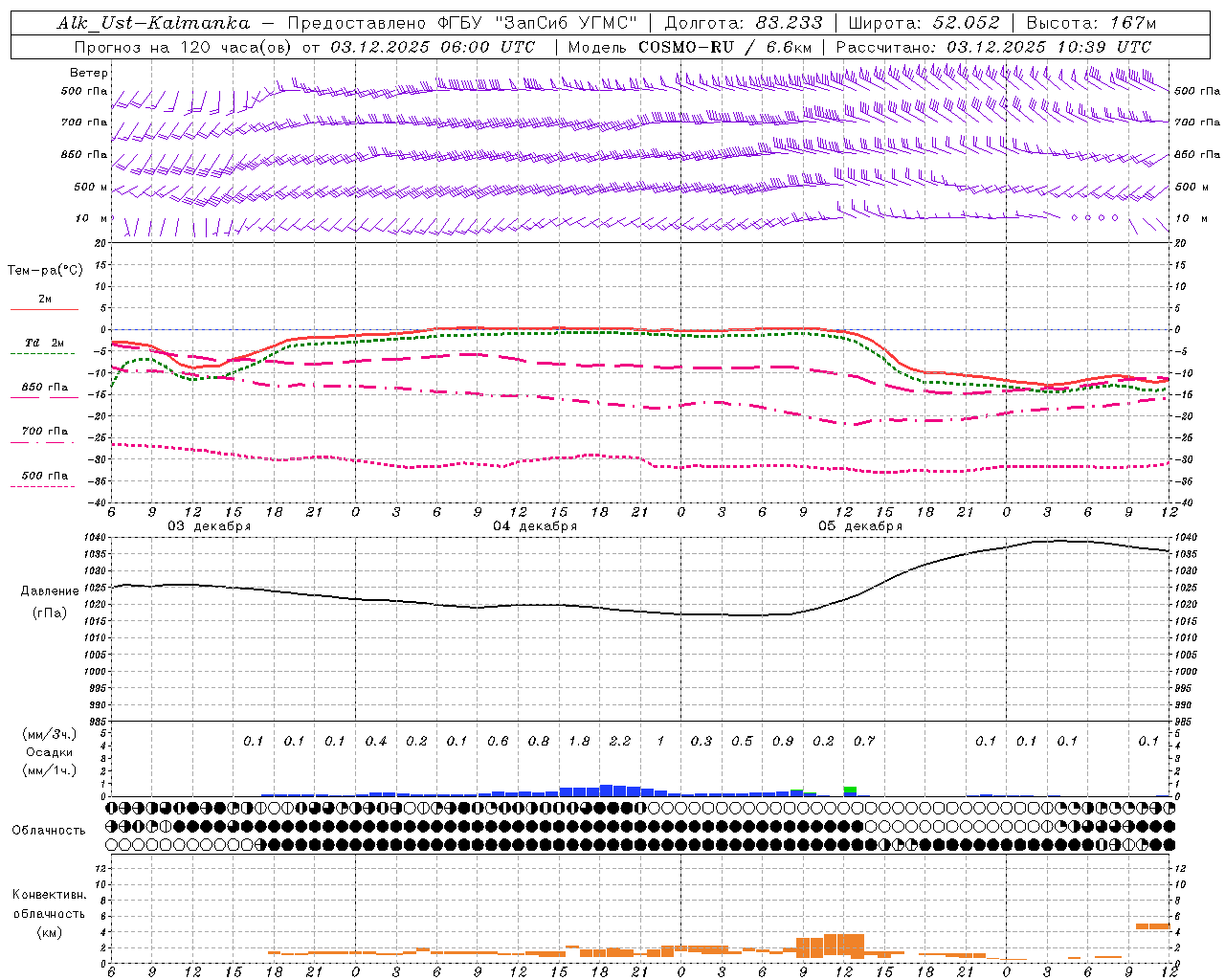The image size is (1225, 980).
Task: Click the 0.5 precipitation amount
Action: pyautogui.click(x=742, y=741)
